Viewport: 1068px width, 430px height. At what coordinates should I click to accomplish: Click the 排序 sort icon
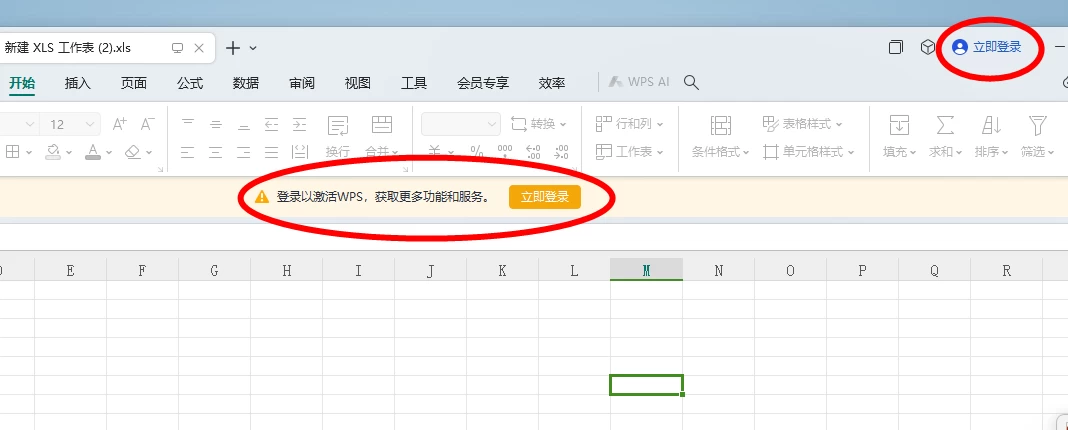(x=991, y=125)
